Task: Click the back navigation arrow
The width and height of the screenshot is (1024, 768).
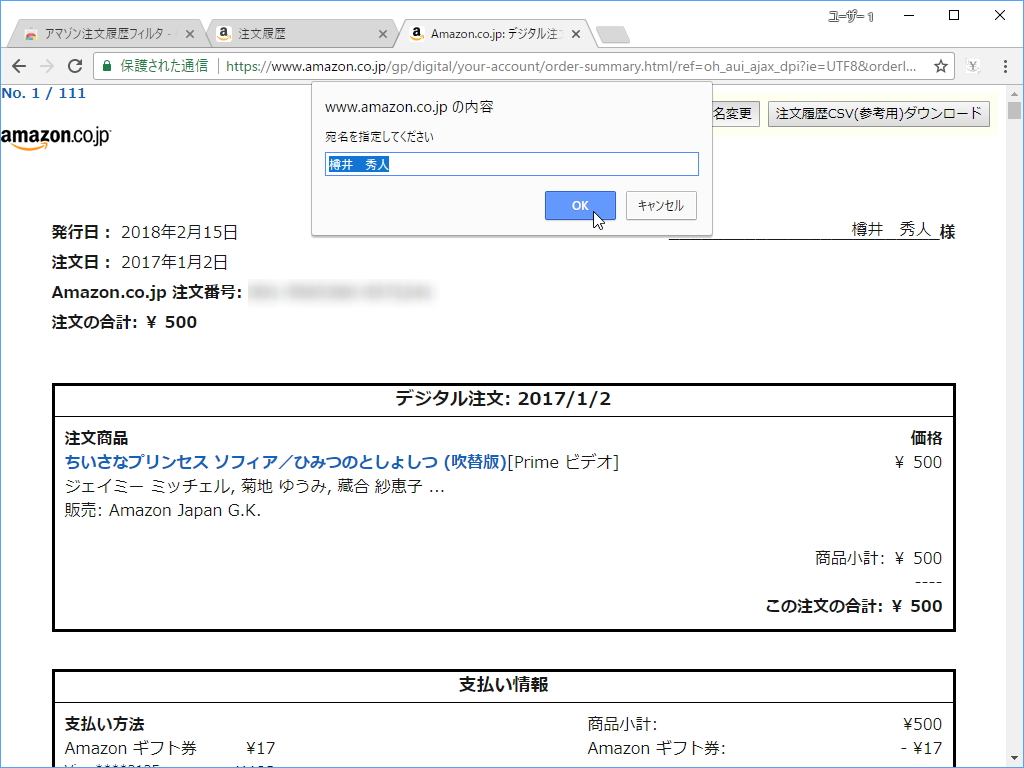Action: [20, 65]
